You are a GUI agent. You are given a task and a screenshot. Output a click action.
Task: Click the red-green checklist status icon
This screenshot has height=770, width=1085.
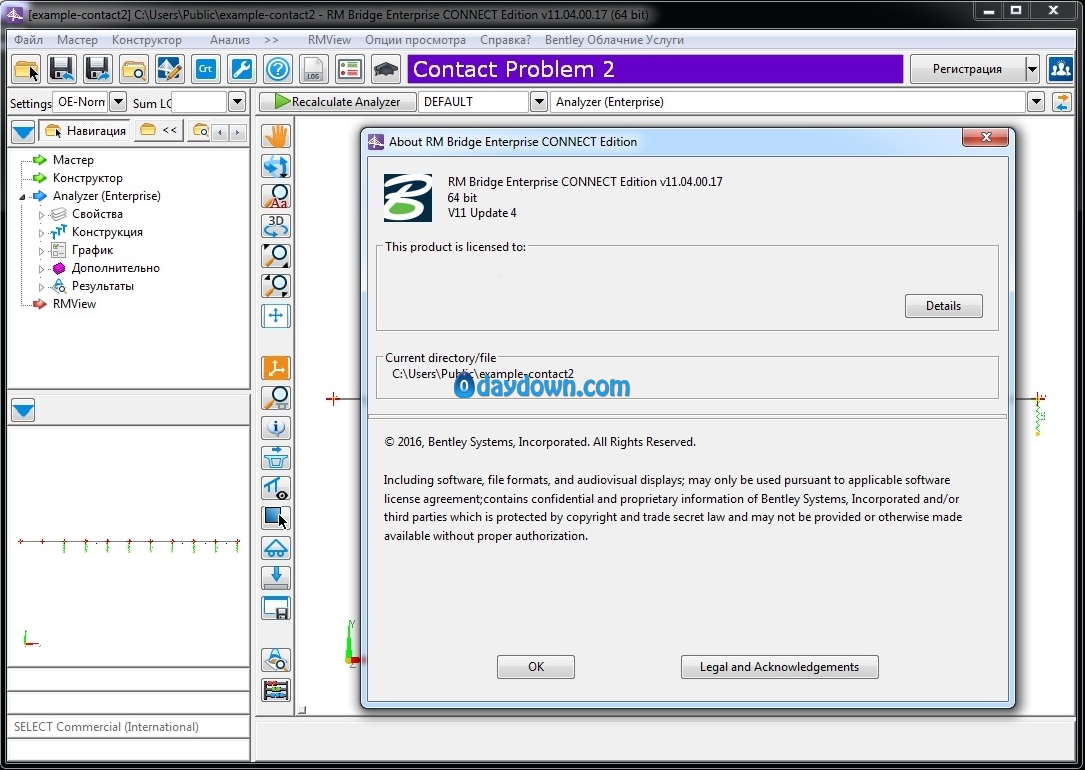(349, 69)
